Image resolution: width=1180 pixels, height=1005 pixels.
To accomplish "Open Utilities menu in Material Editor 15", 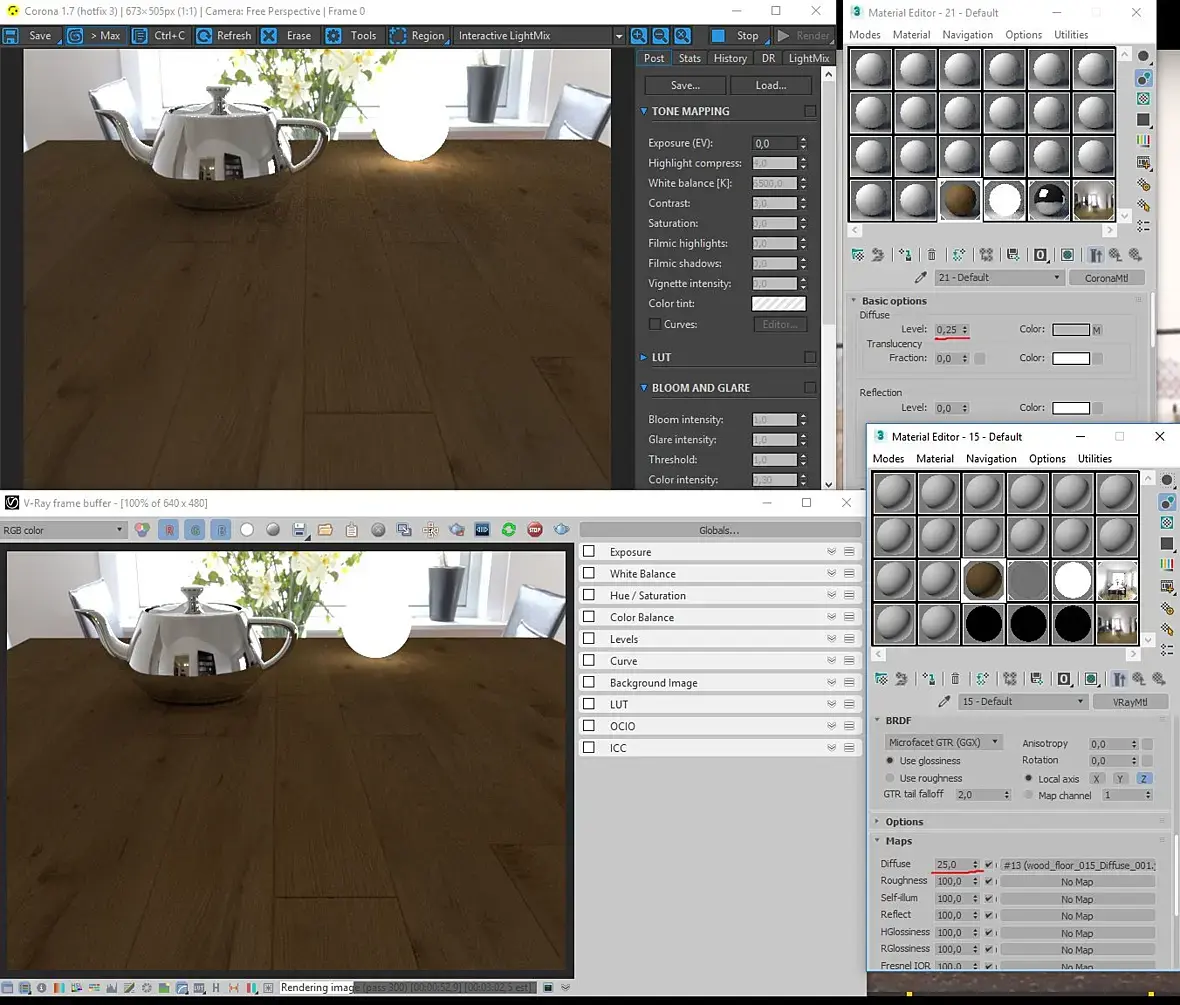I will (x=1094, y=458).
